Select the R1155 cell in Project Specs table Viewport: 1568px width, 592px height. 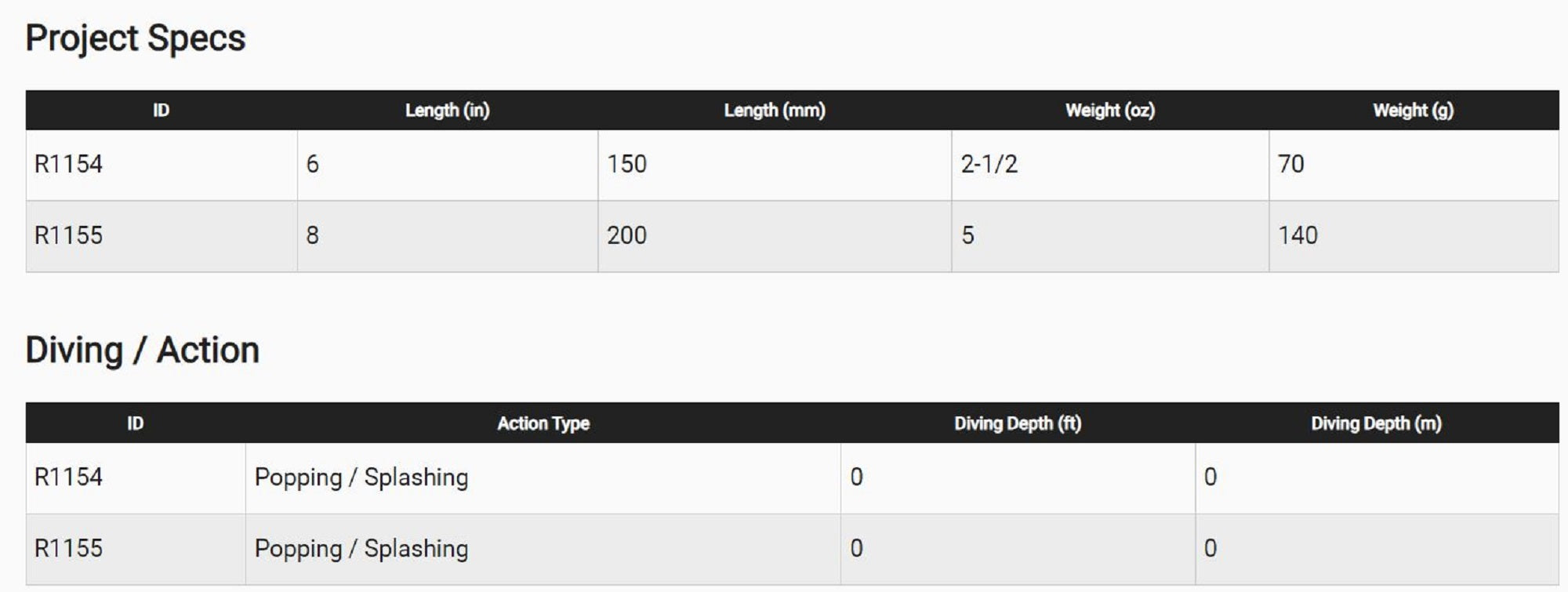click(x=69, y=235)
